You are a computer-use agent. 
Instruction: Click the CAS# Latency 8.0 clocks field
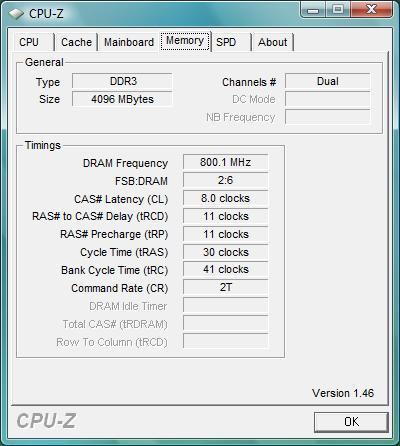[x=225, y=198]
